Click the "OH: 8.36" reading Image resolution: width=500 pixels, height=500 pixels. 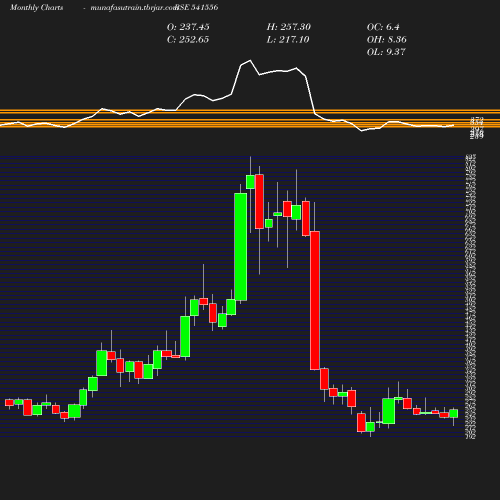click(386, 39)
